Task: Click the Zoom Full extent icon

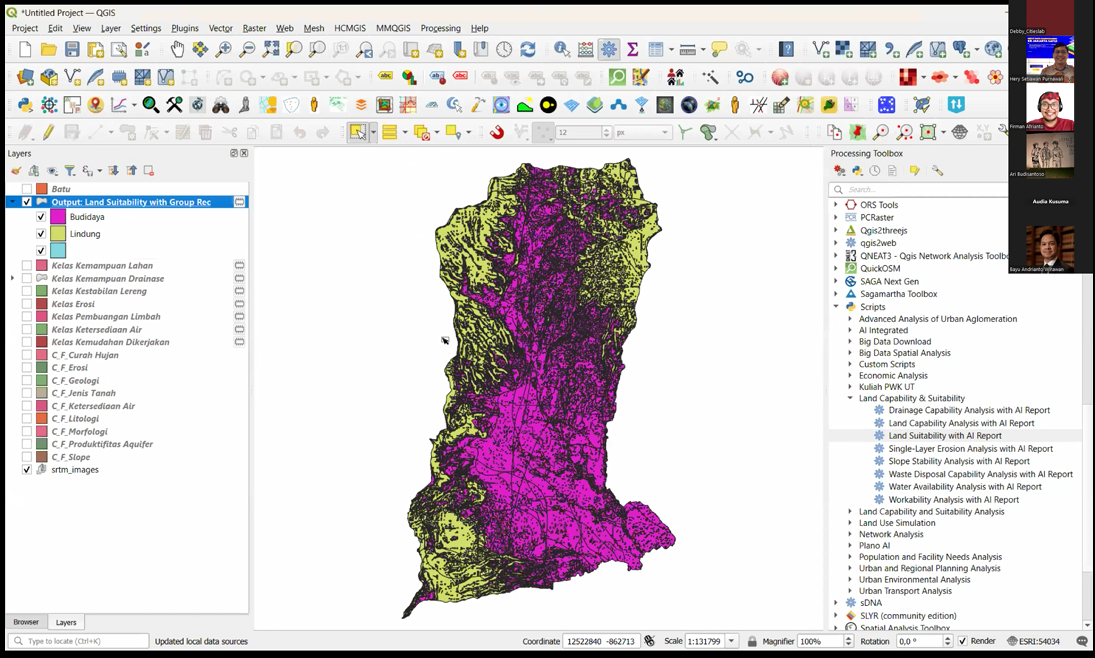Action: [270, 49]
